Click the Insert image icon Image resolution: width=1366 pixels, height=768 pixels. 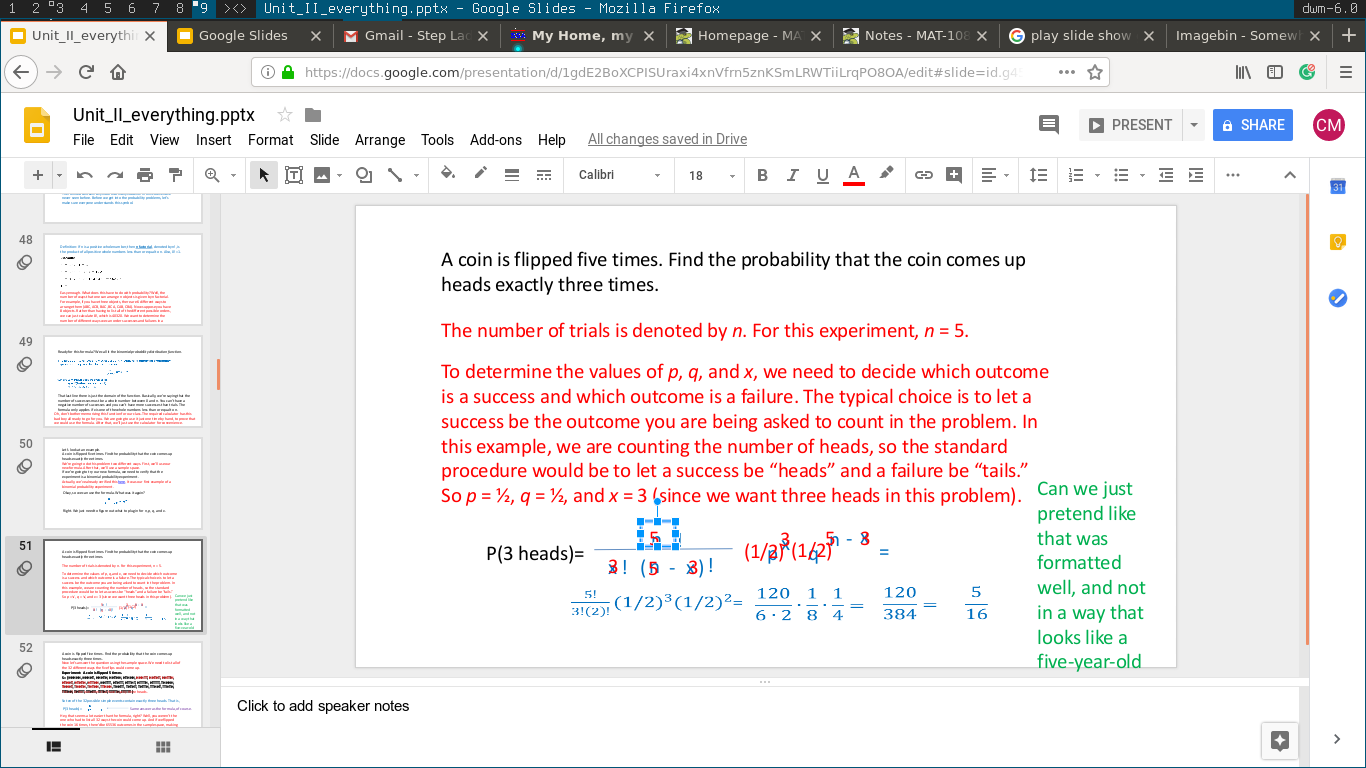coord(322,175)
